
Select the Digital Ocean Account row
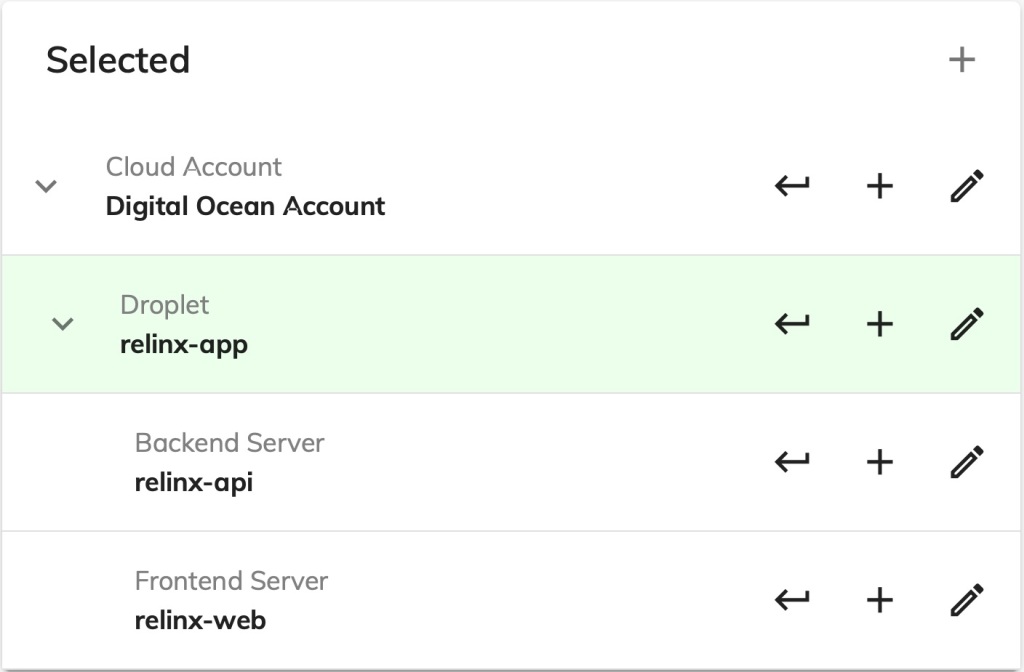[x=511, y=186]
